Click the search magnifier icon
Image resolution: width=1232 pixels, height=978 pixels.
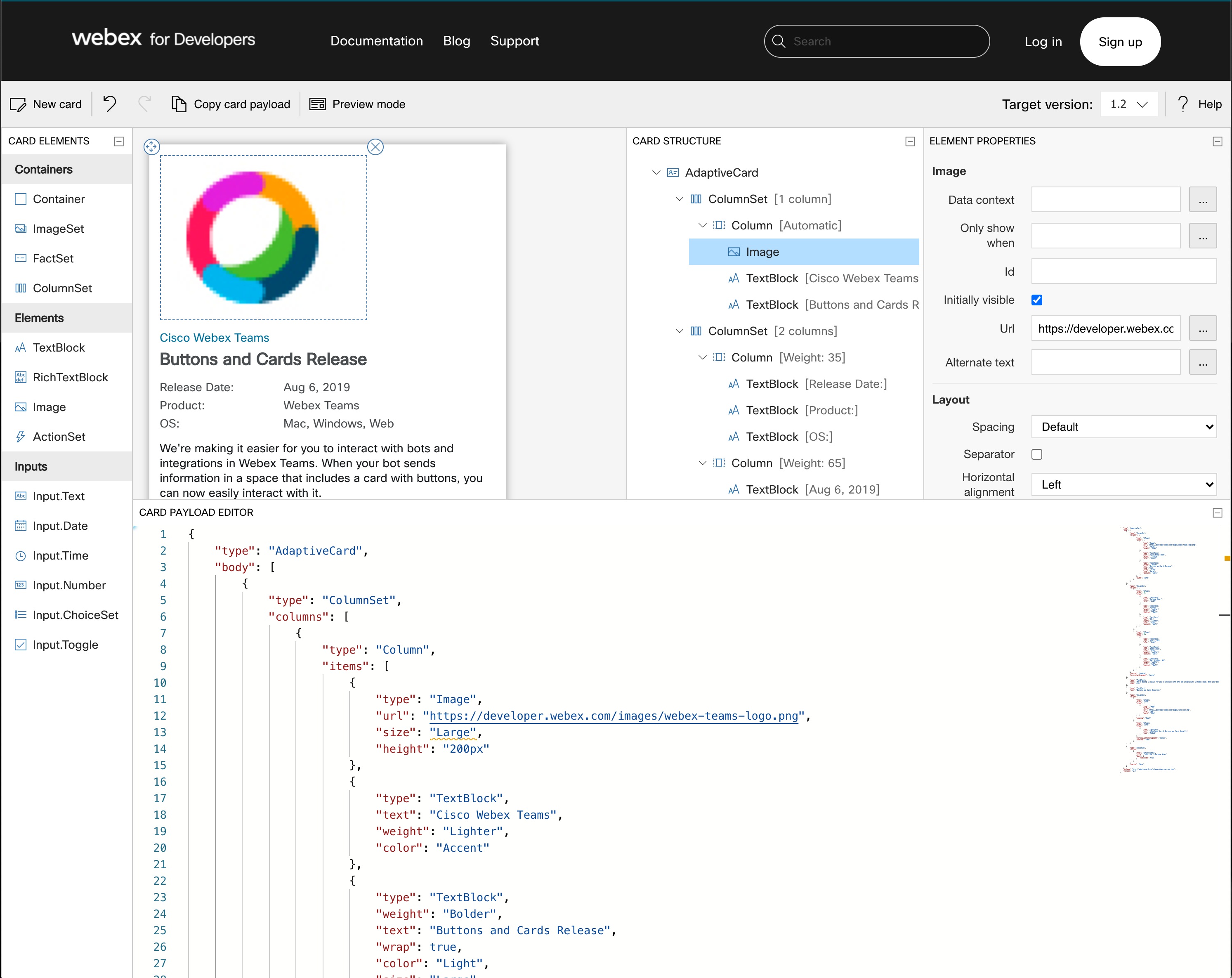point(779,41)
